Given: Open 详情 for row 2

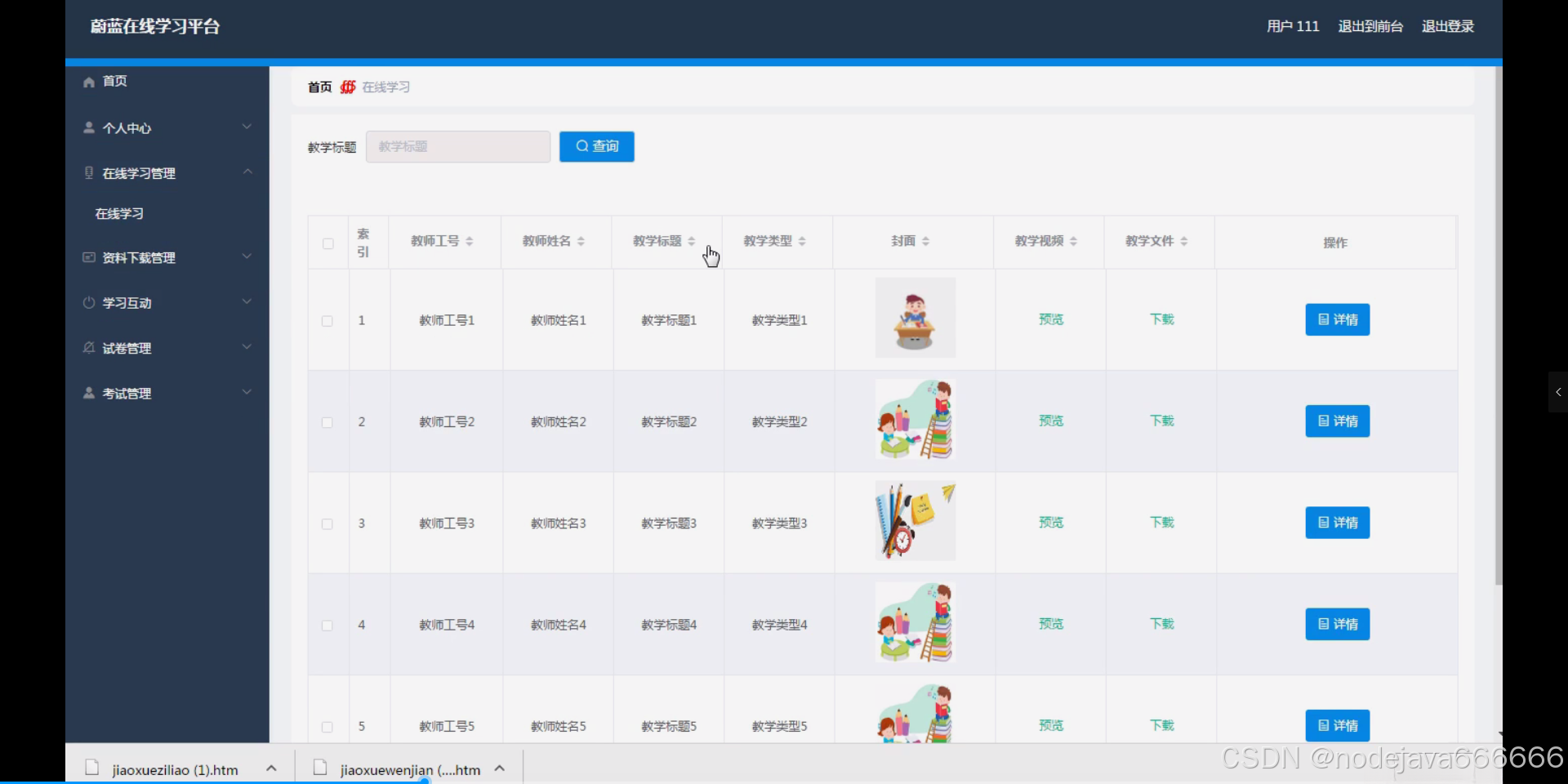Looking at the screenshot, I should [x=1338, y=421].
